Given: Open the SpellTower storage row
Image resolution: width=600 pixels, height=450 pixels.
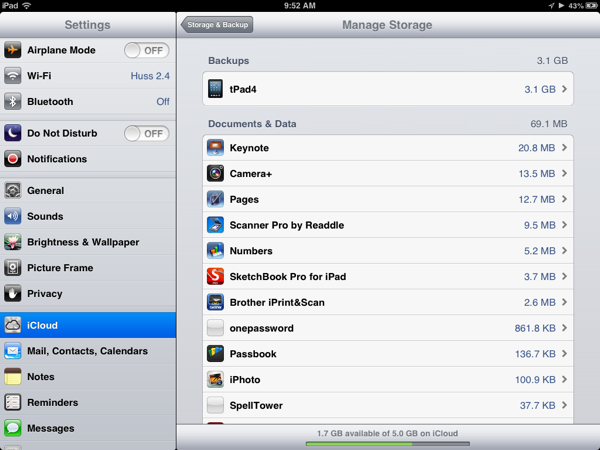Looking at the screenshot, I should click(x=388, y=405).
